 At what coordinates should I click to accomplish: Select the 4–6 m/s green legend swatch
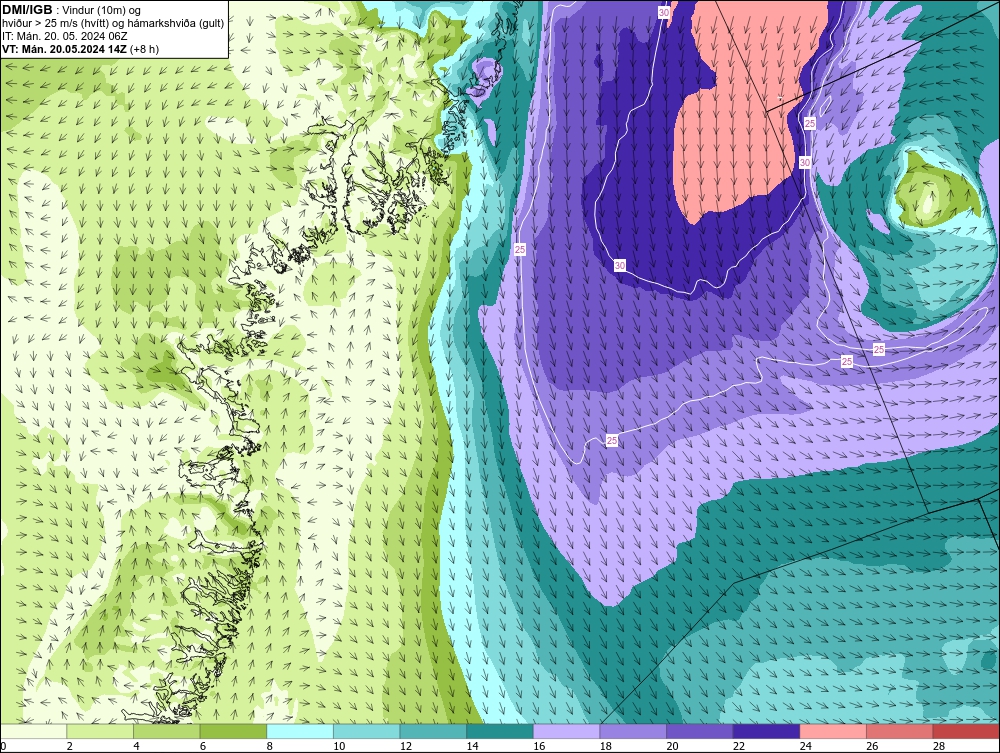tap(166, 731)
